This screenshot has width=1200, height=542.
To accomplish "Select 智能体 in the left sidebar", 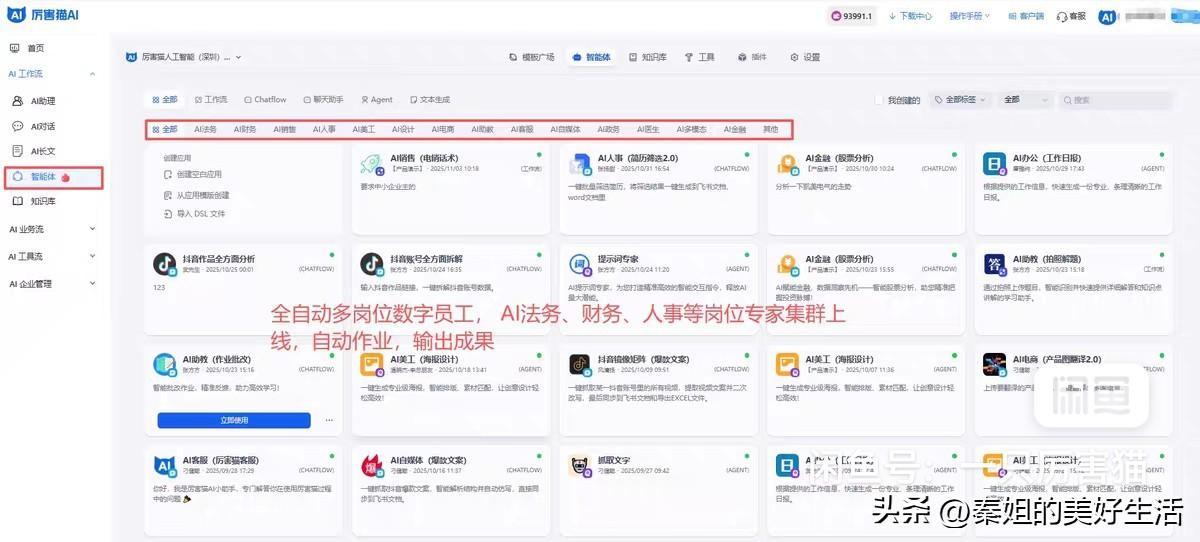I will coord(53,177).
